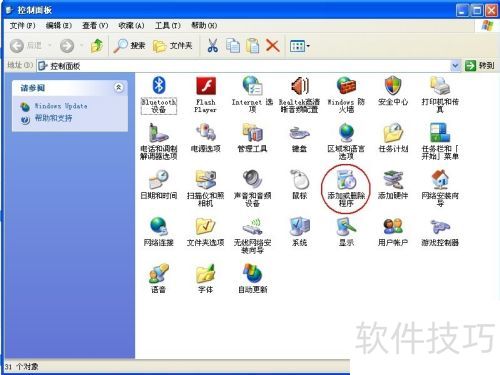Click the 转到 go button
500x375 pixels.
480,66
